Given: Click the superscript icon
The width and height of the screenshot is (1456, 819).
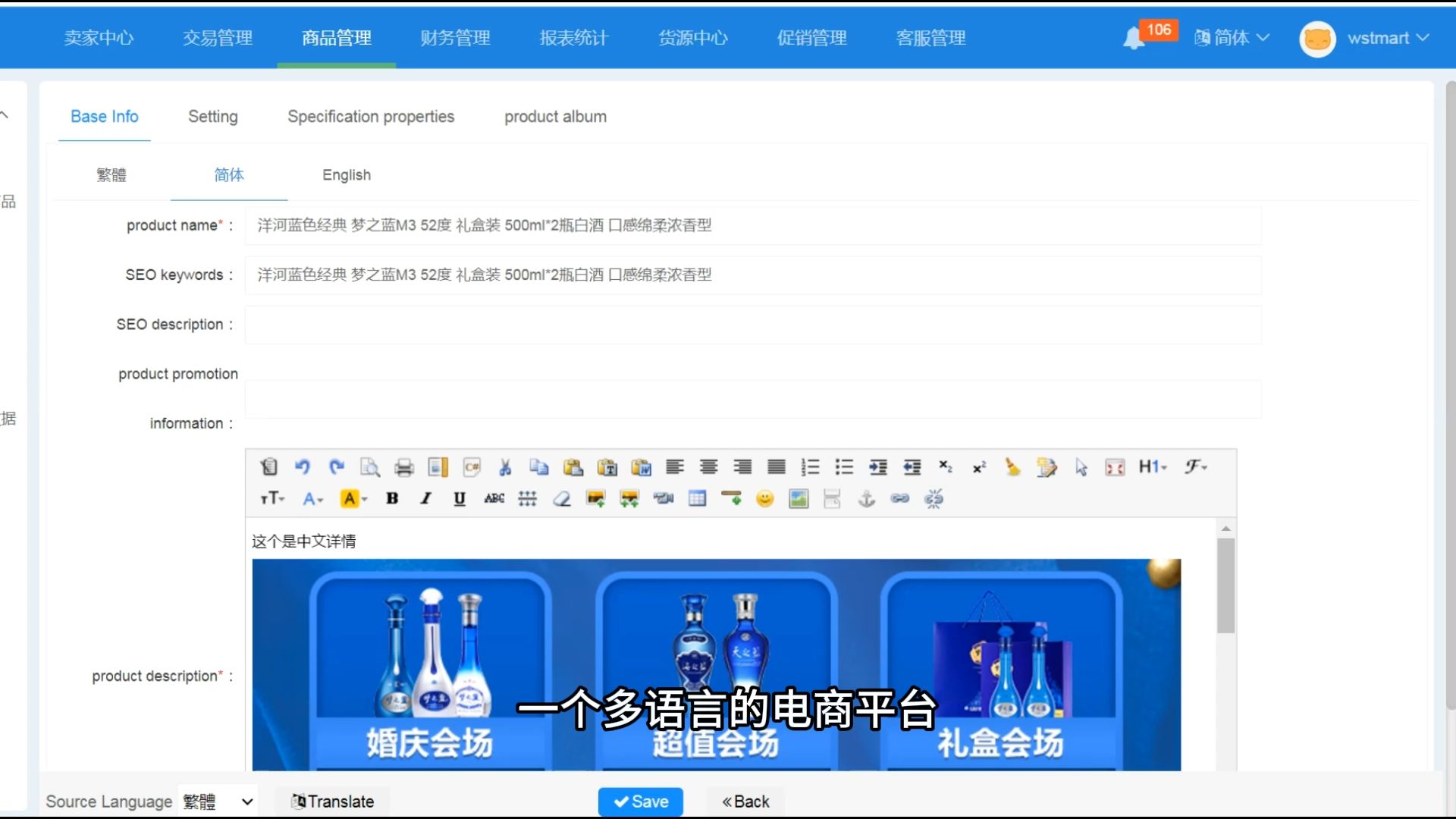Looking at the screenshot, I should pos(979,467).
